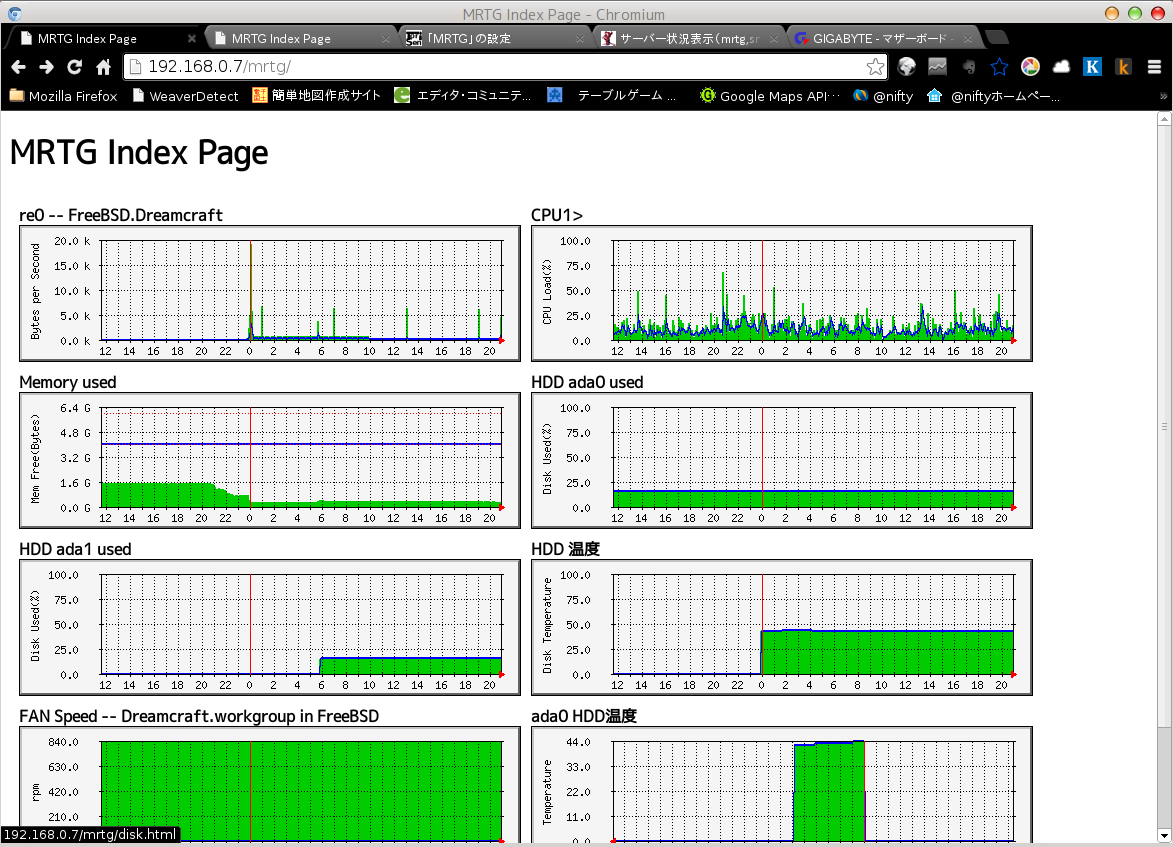This screenshot has height=847, width=1173.
Task: Switch to the GIGABYTE マザーボード tab
Action: pos(883,38)
